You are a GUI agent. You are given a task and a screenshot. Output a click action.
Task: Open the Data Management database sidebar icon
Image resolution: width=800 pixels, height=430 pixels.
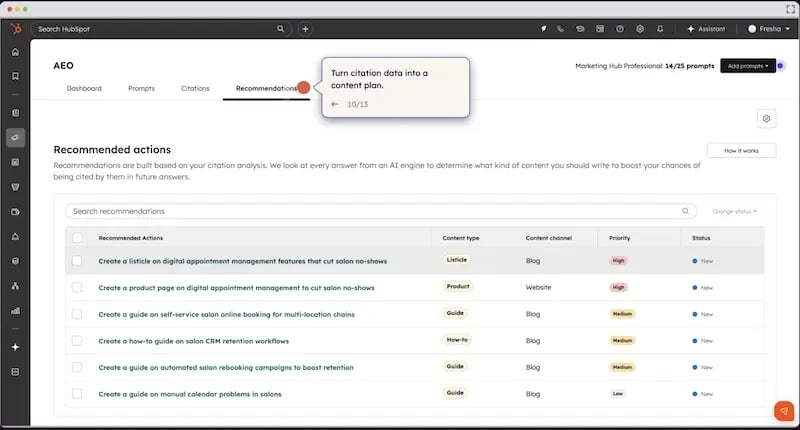15,261
